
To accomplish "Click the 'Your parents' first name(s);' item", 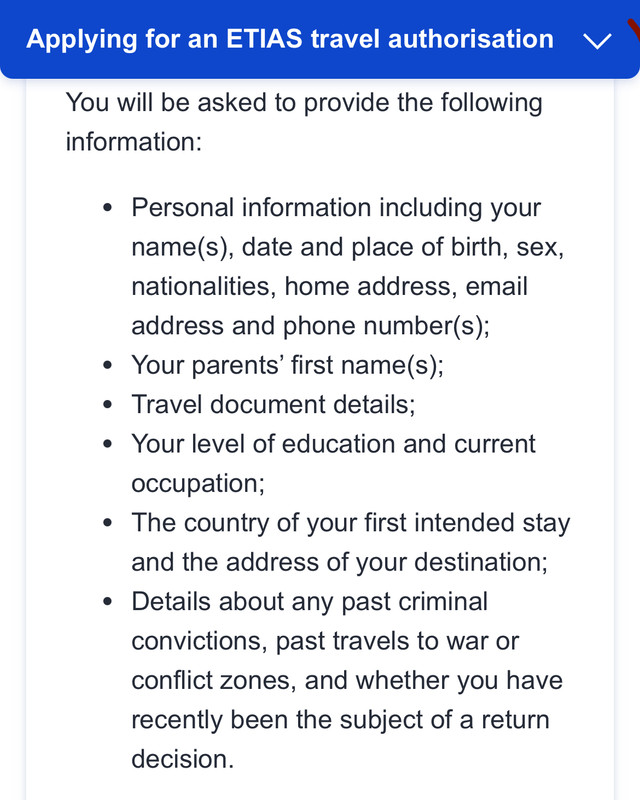I will tap(287, 365).
